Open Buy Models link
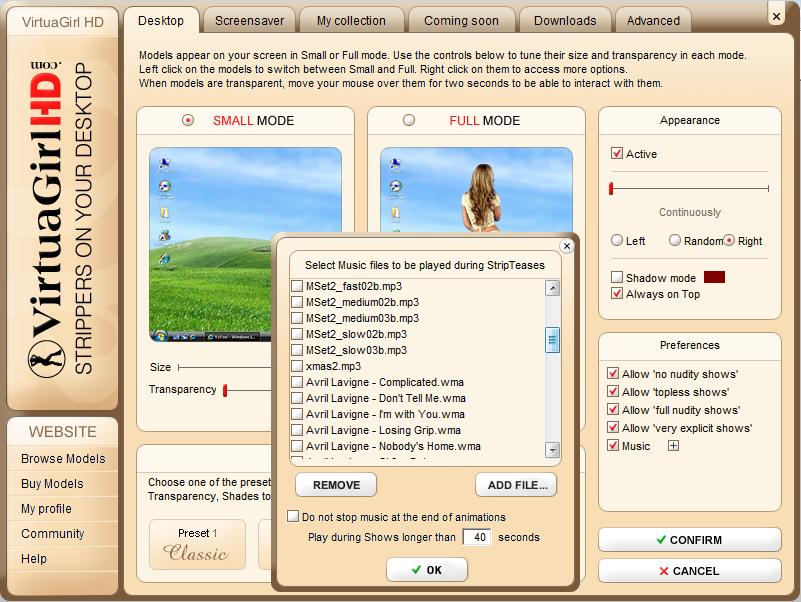 [x=52, y=483]
